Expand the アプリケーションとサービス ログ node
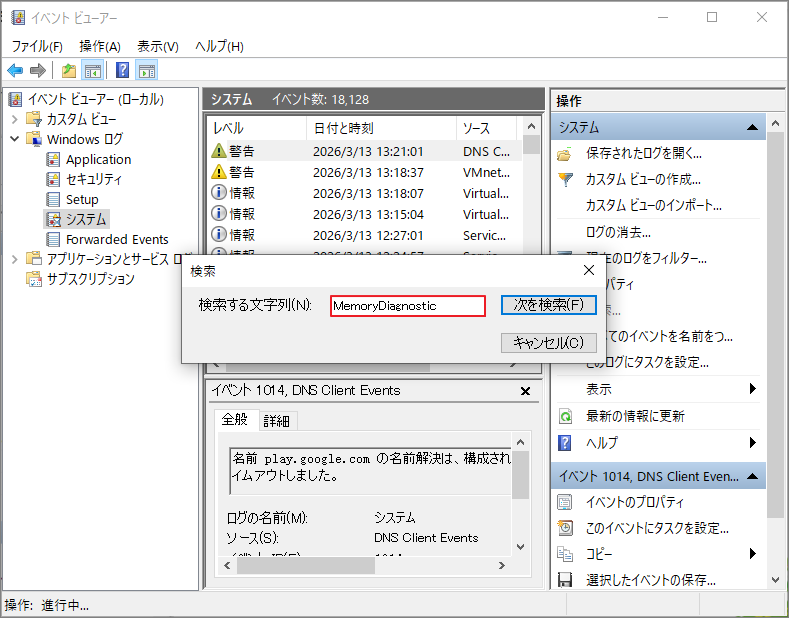The width and height of the screenshot is (789, 618). tap(15, 259)
